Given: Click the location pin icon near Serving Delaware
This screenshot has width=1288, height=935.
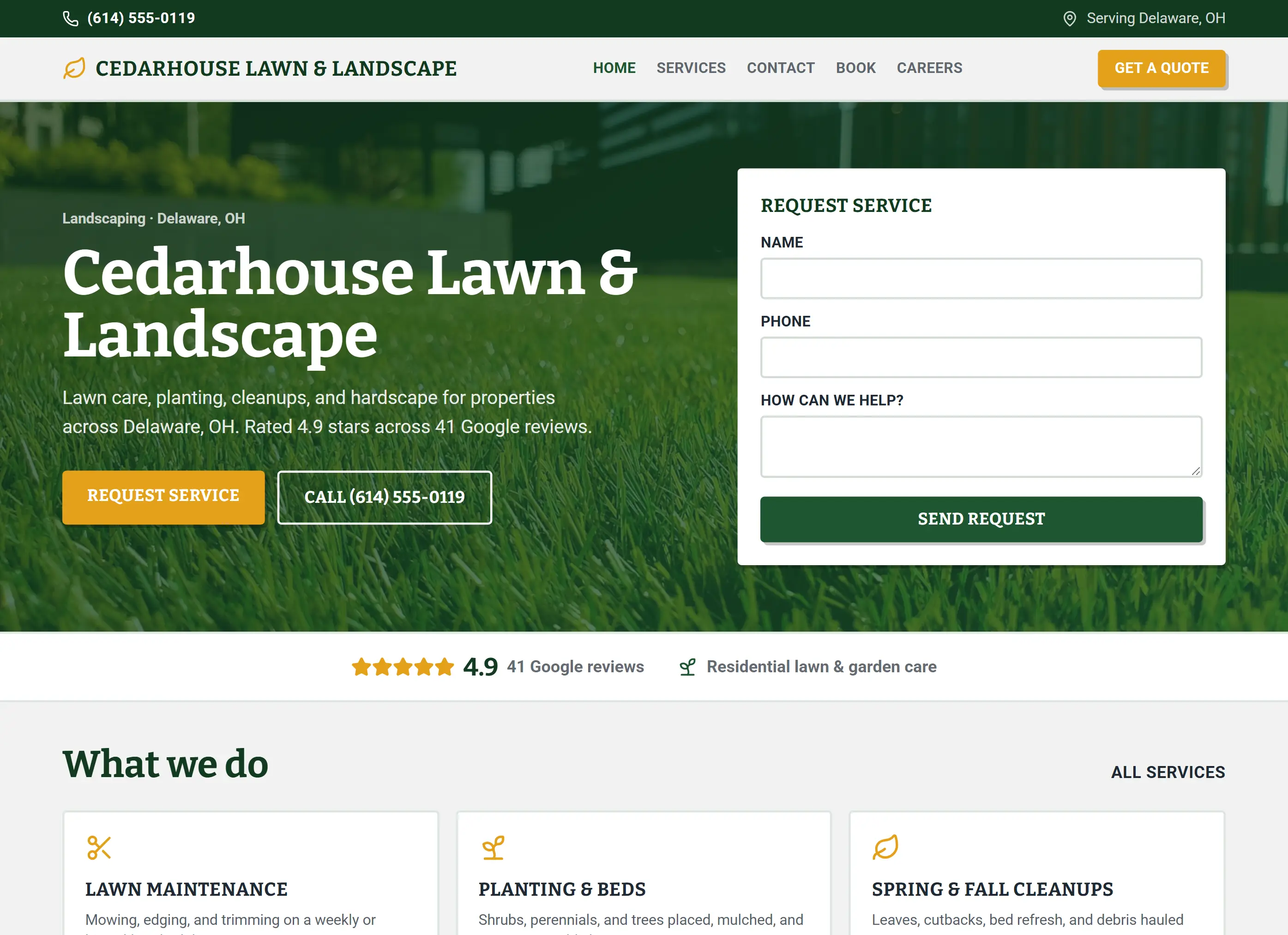Looking at the screenshot, I should coord(1069,19).
